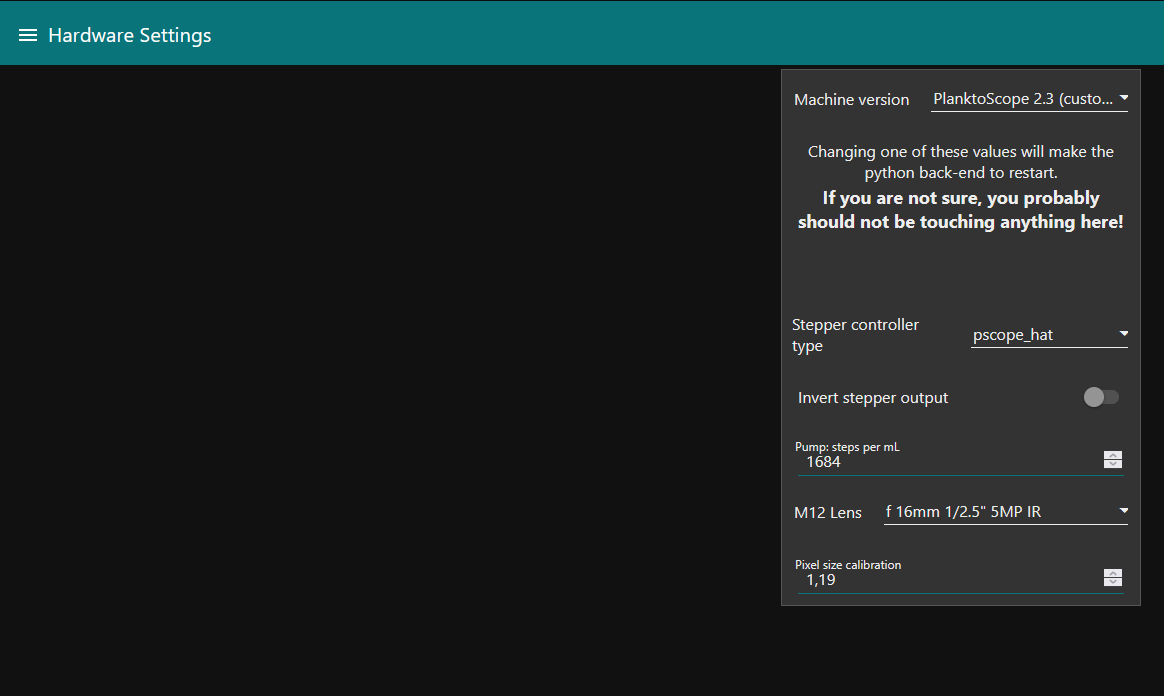Open the f 16mm lens selector

[x=996, y=512]
